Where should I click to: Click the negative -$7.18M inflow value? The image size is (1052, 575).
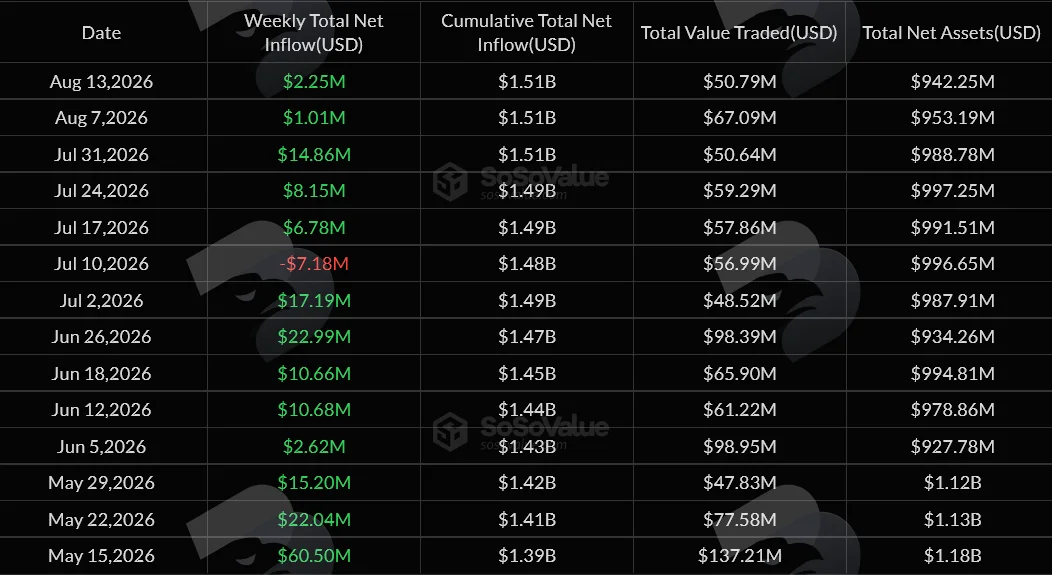[x=313, y=264]
